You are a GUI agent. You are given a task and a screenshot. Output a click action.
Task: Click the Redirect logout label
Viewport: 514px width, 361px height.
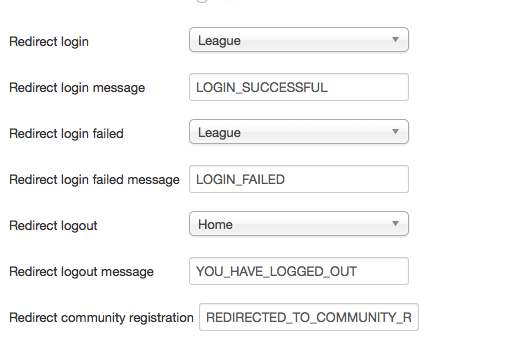pos(53,226)
